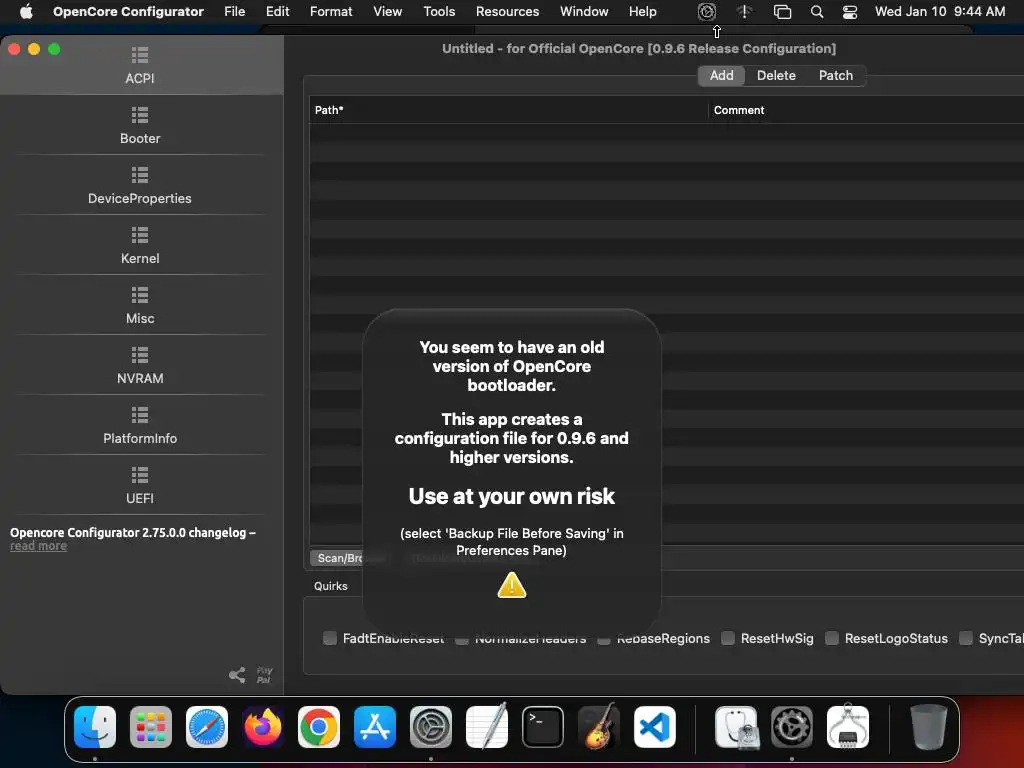Click the share icon in sidebar footer
Viewport: 1024px width, 768px height.
click(237, 675)
